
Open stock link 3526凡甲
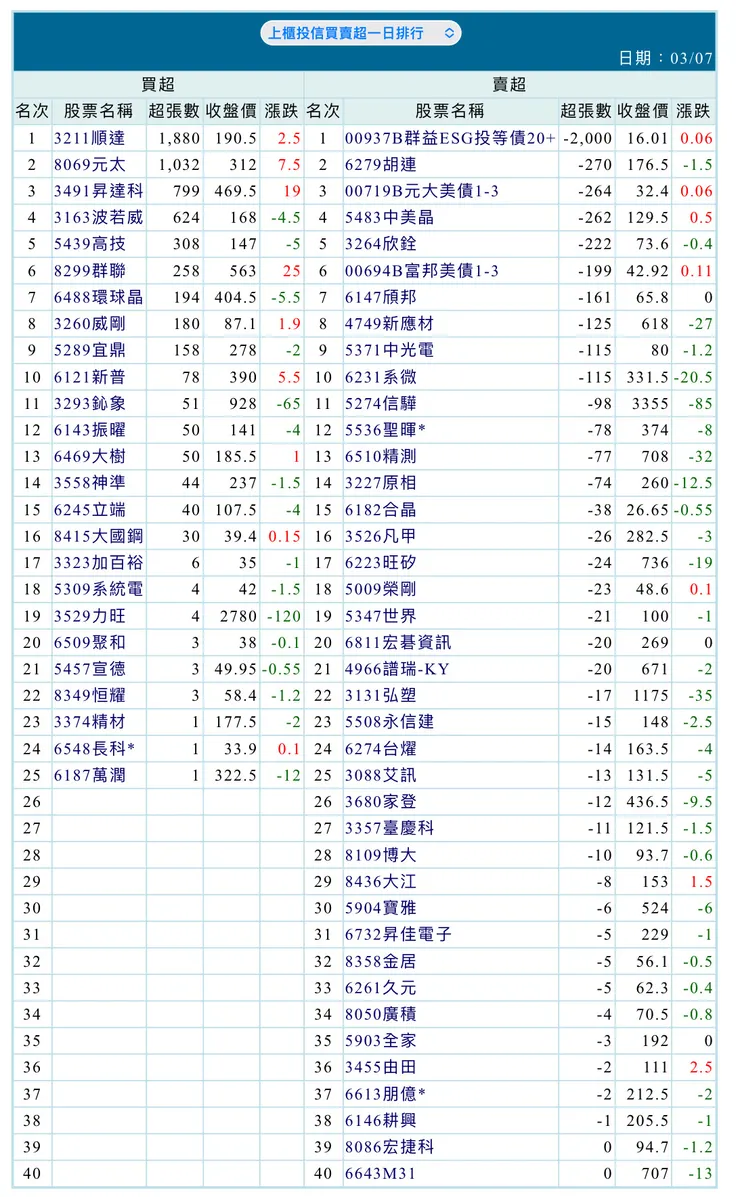coord(380,536)
